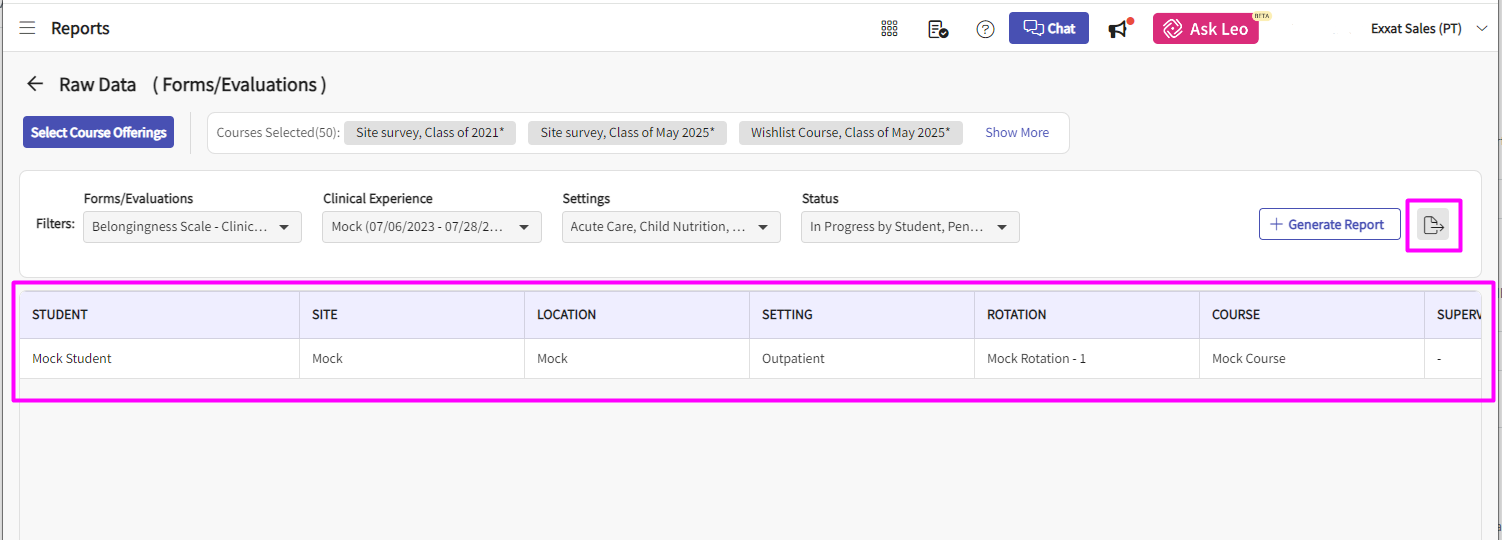Open the hamburger navigation menu
This screenshot has height=540, width=1502.
27,28
